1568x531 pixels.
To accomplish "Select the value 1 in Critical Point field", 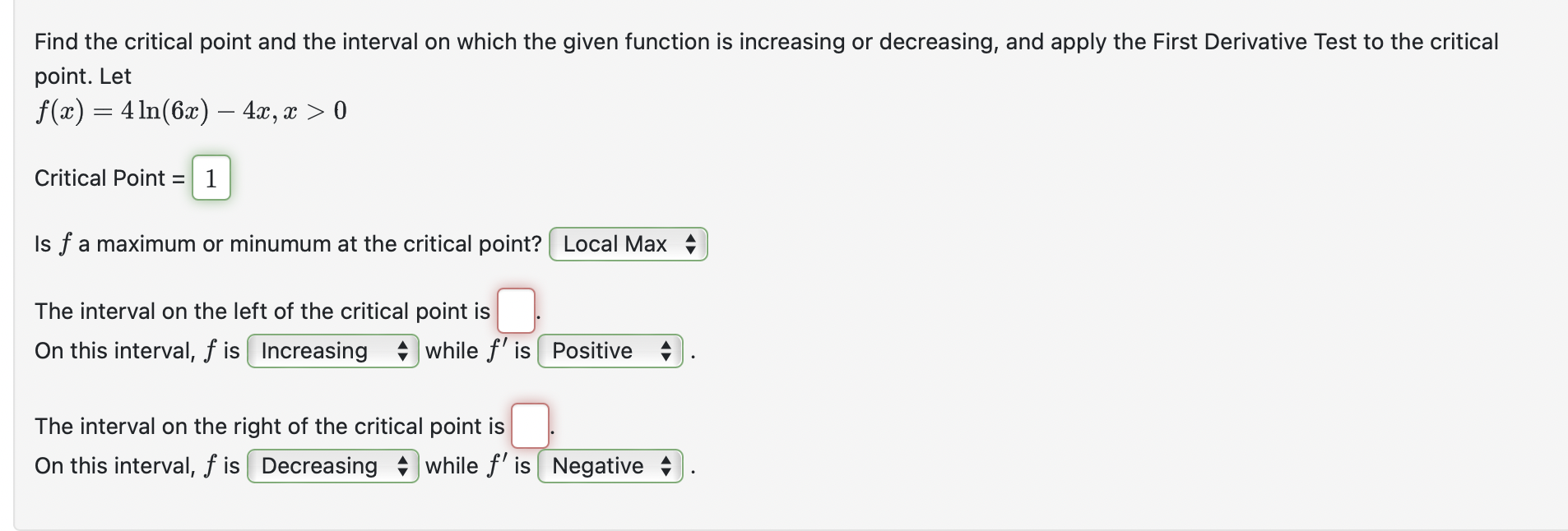I will click(211, 178).
